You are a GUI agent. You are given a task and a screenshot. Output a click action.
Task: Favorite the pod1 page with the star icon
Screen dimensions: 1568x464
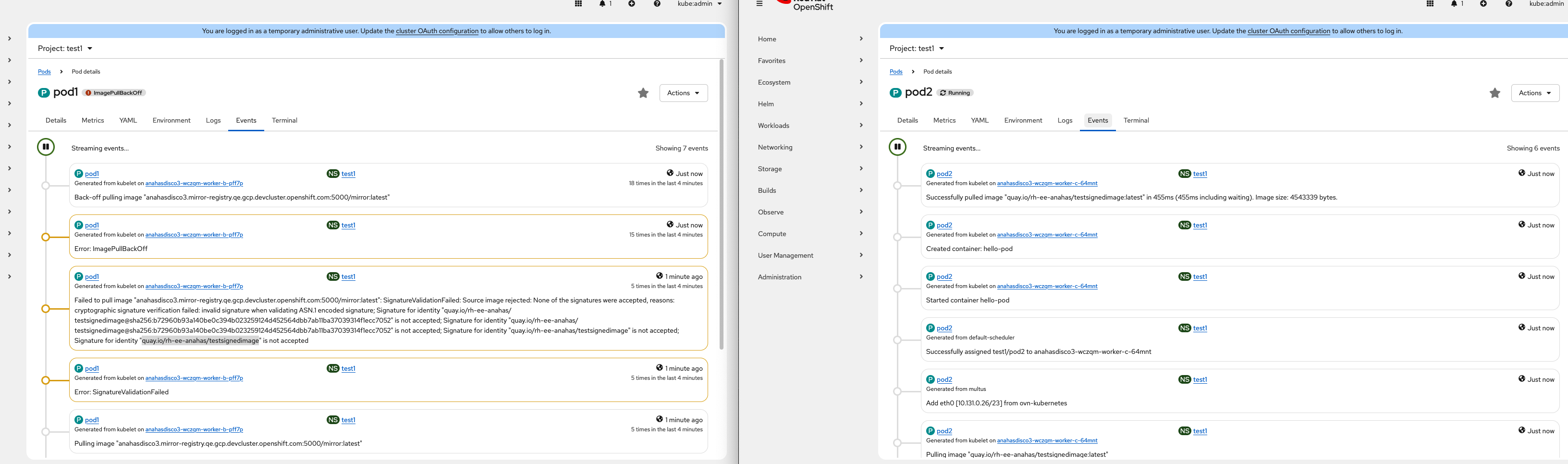(643, 93)
